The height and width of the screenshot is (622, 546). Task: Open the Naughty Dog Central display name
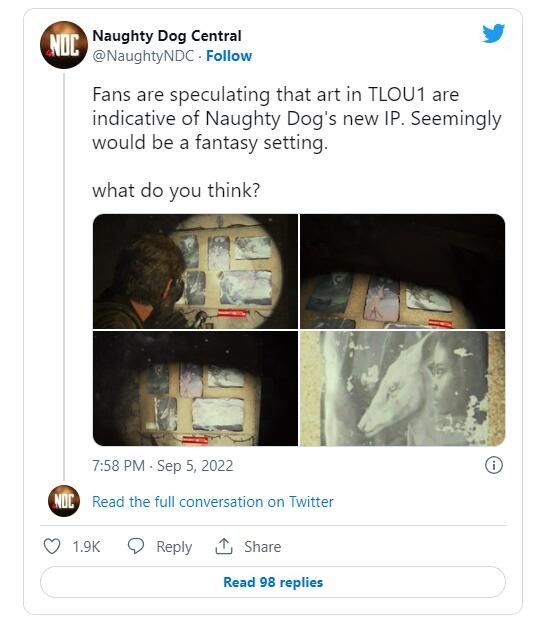[x=167, y=36]
